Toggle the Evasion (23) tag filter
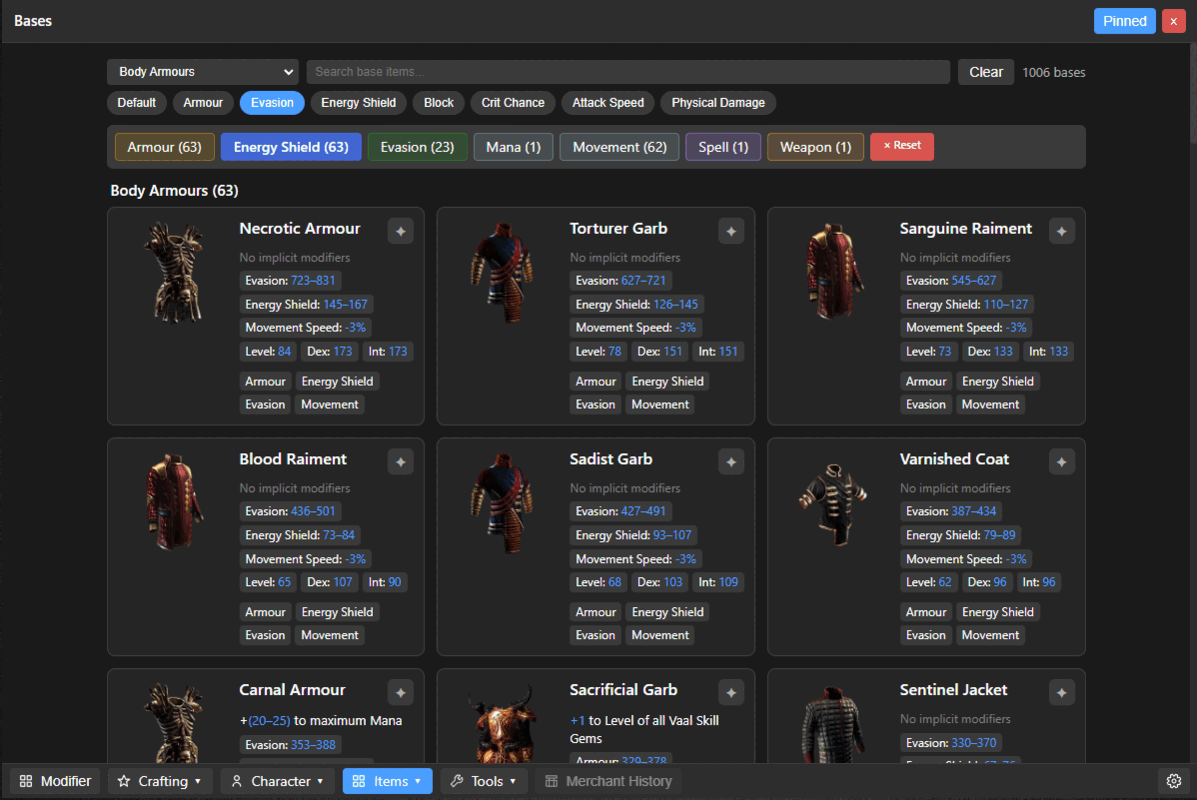Screen dimensions: 1197x800 coord(418,147)
